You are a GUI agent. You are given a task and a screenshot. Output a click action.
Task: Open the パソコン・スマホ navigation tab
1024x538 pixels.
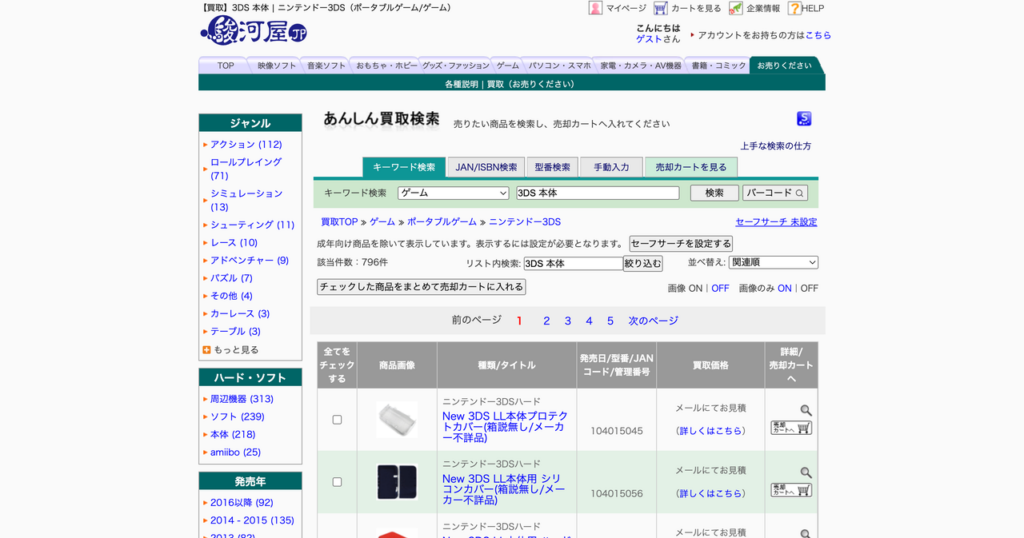pos(560,65)
